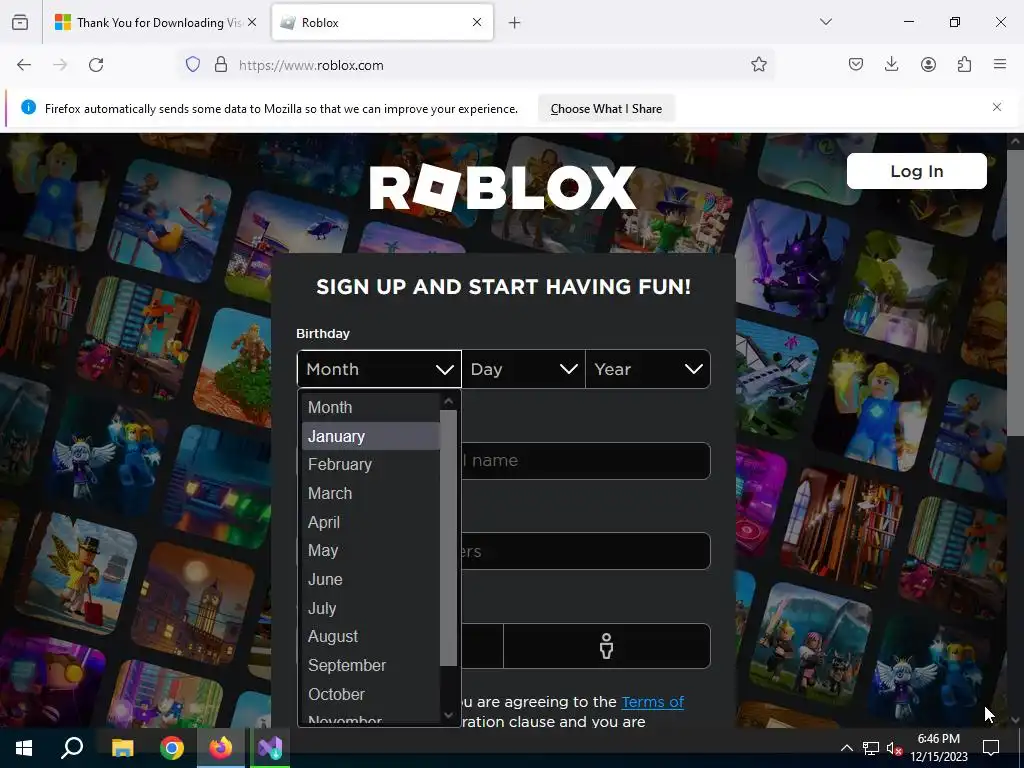
Task: Open extensions puzzle icon
Action: pos(964,64)
